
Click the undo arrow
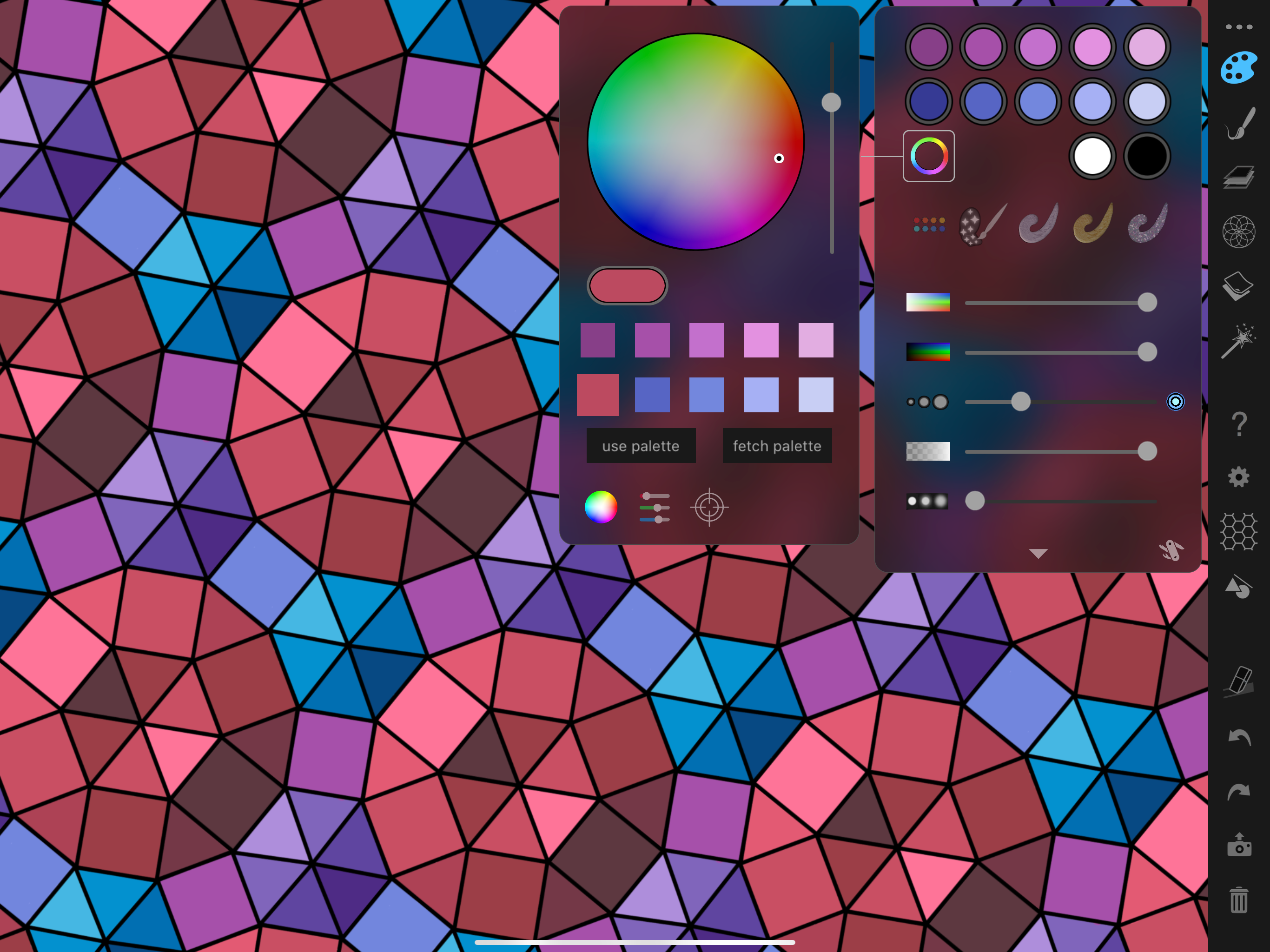(x=1238, y=737)
